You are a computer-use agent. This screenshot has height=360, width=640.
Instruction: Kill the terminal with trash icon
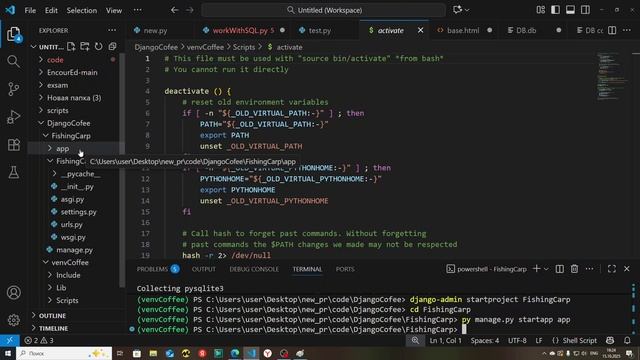pyautogui.click(x=574, y=269)
